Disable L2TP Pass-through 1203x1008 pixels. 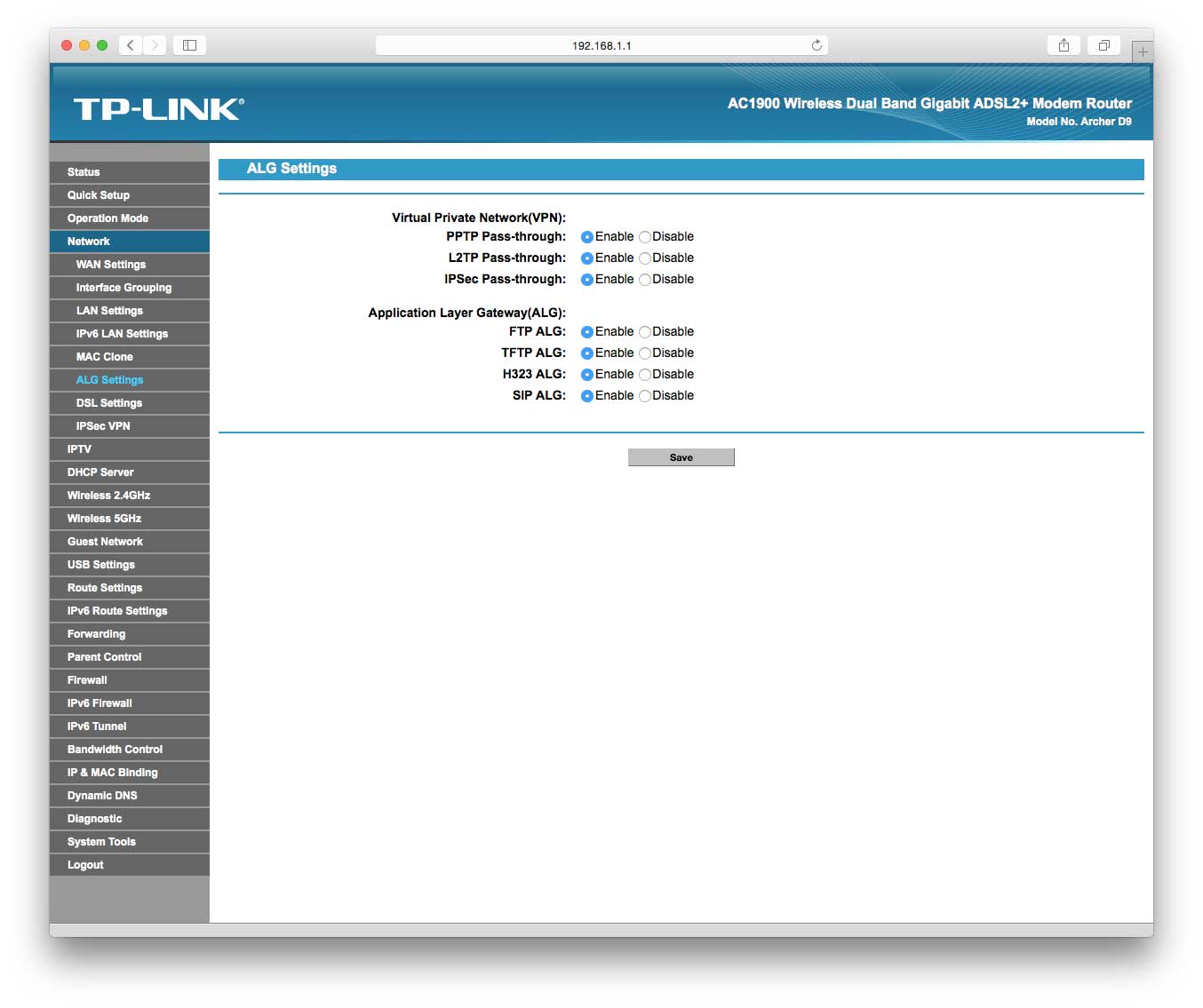click(x=645, y=258)
